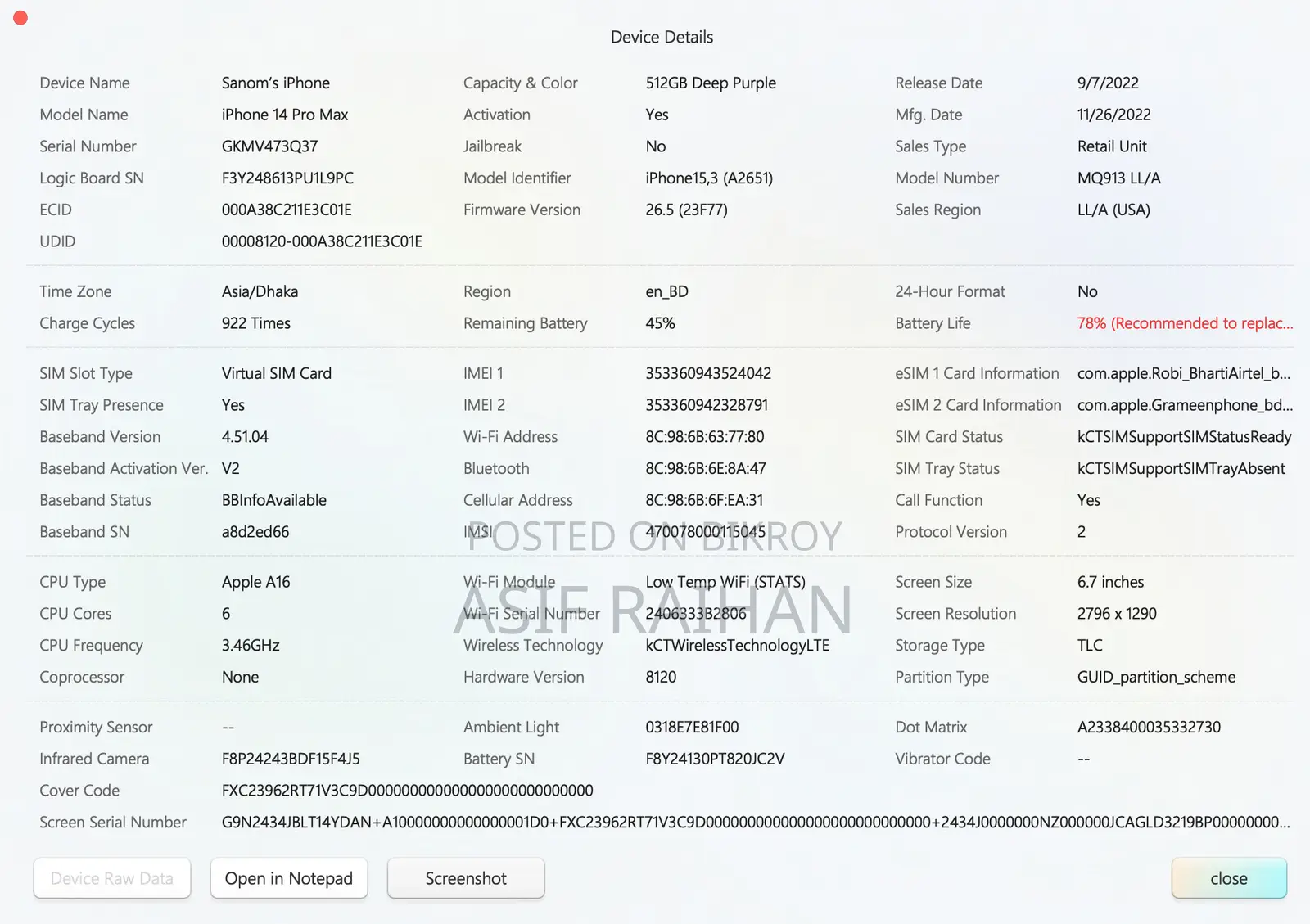Select remaining battery value 45%
Image resolution: width=1310 pixels, height=924 pixels.
pos(660,323)
